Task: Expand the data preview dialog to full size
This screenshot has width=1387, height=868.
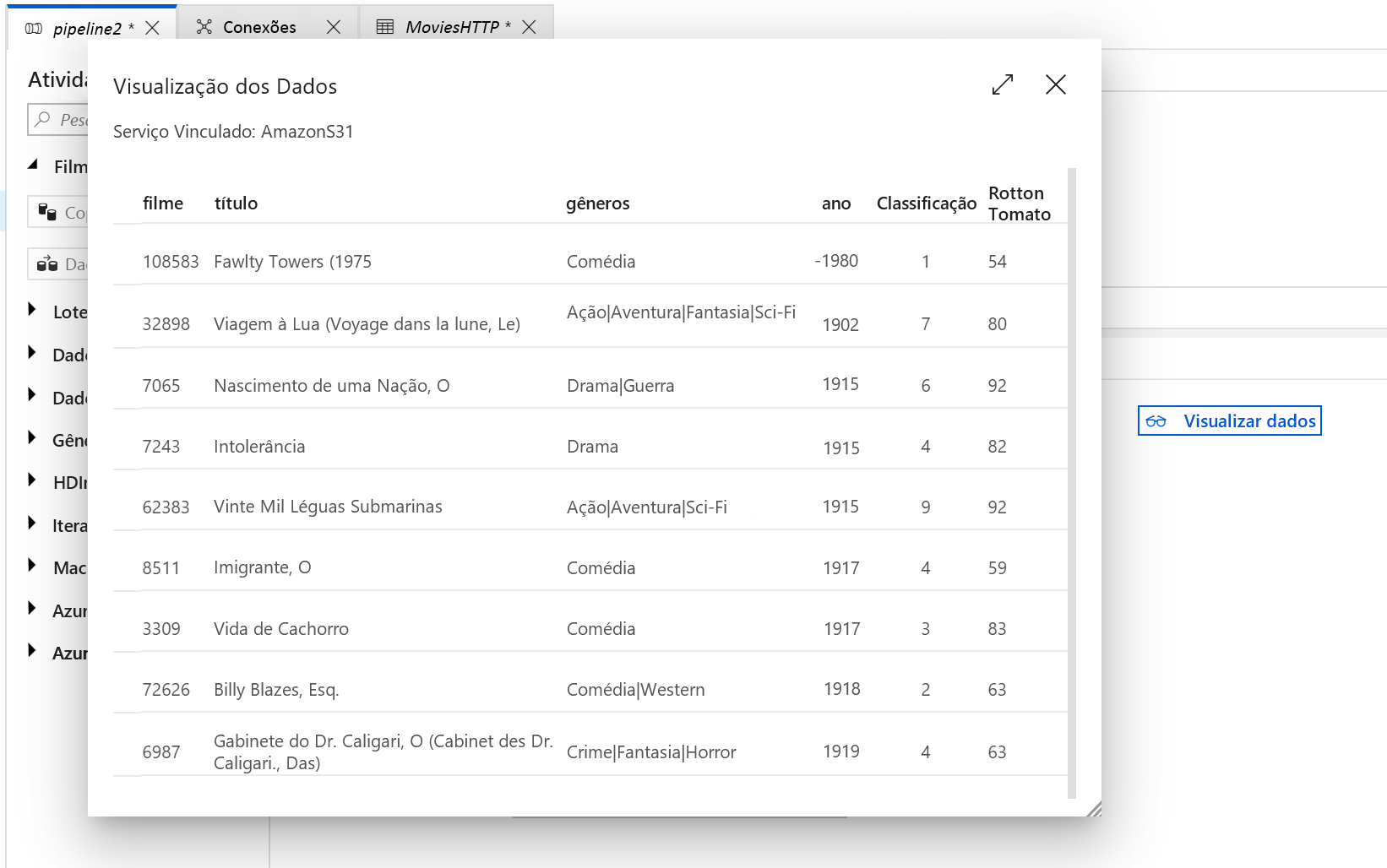Action: pyautogui.click(x=1003, y=84)
